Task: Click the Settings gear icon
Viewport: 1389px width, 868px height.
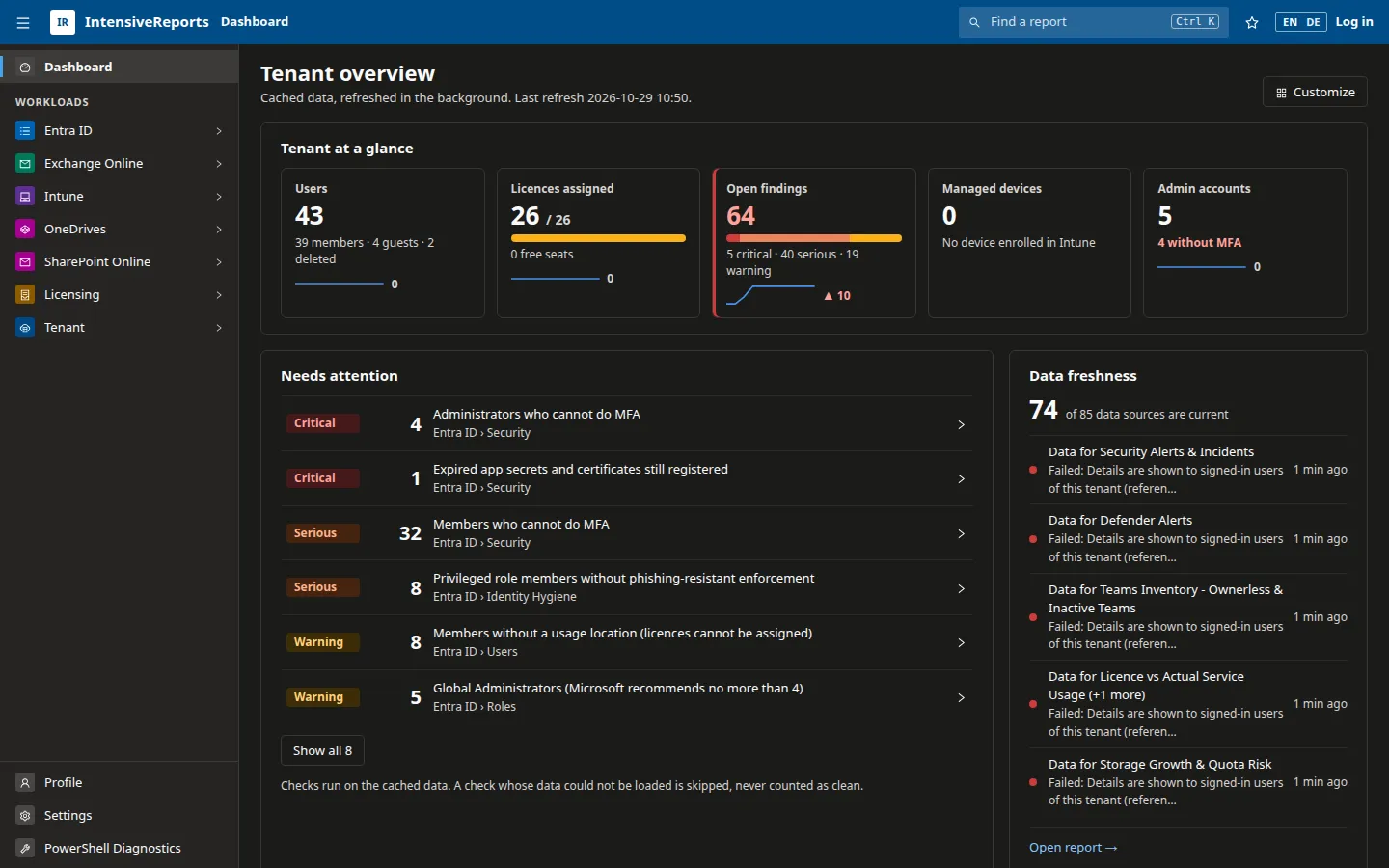Action: coord(25,816)
